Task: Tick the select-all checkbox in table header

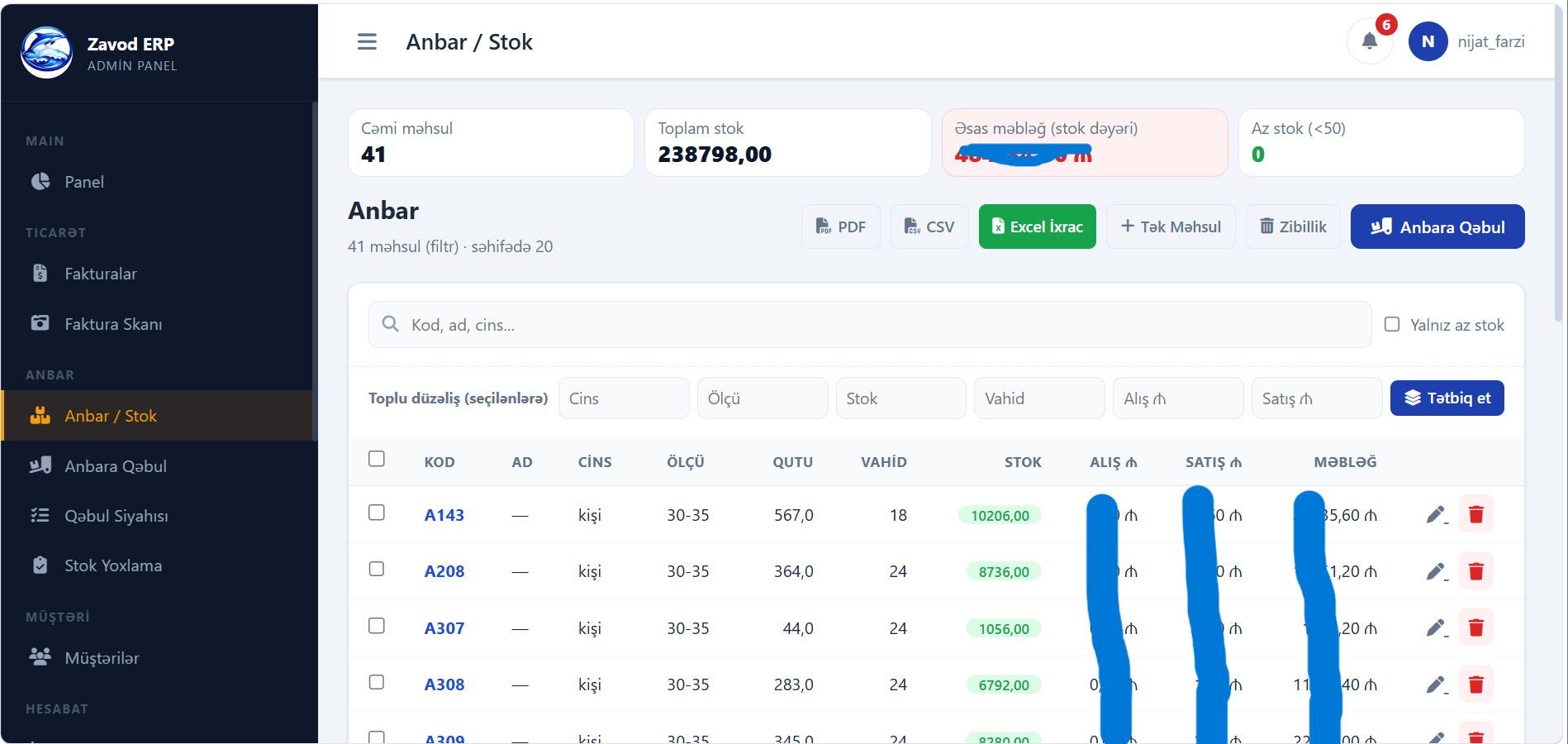Action: click(377, 459)
